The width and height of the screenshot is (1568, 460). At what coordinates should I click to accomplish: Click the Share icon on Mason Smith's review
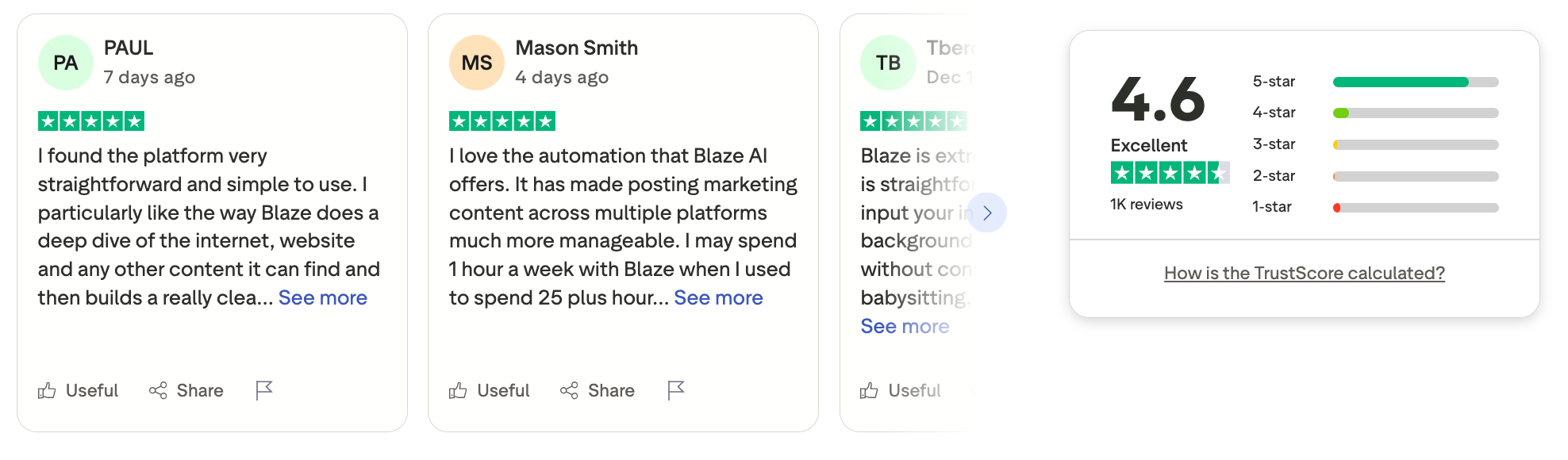[568, 390]
